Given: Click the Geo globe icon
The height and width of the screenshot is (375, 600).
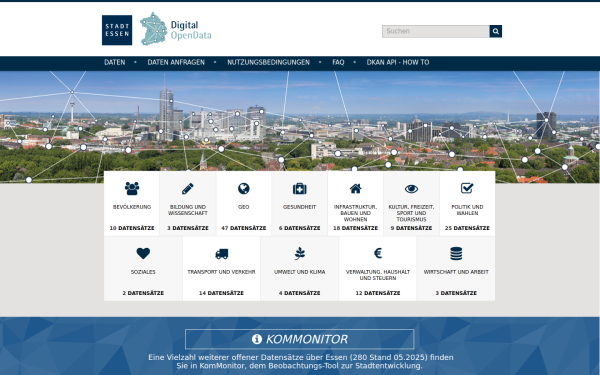Looking at the screenshot, I should [x=244, y=188].
